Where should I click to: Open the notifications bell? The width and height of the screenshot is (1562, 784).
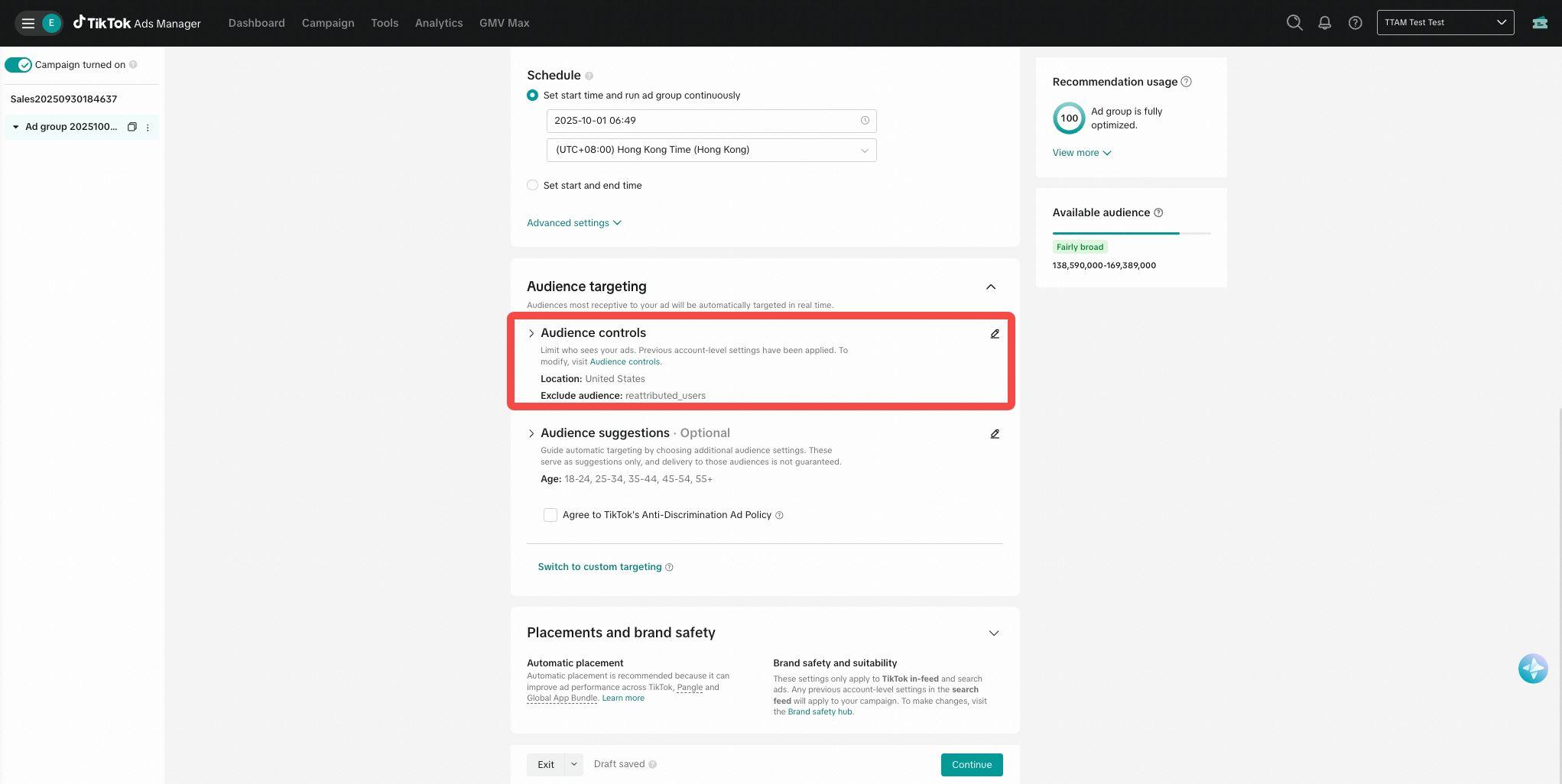pos(1324,23)
